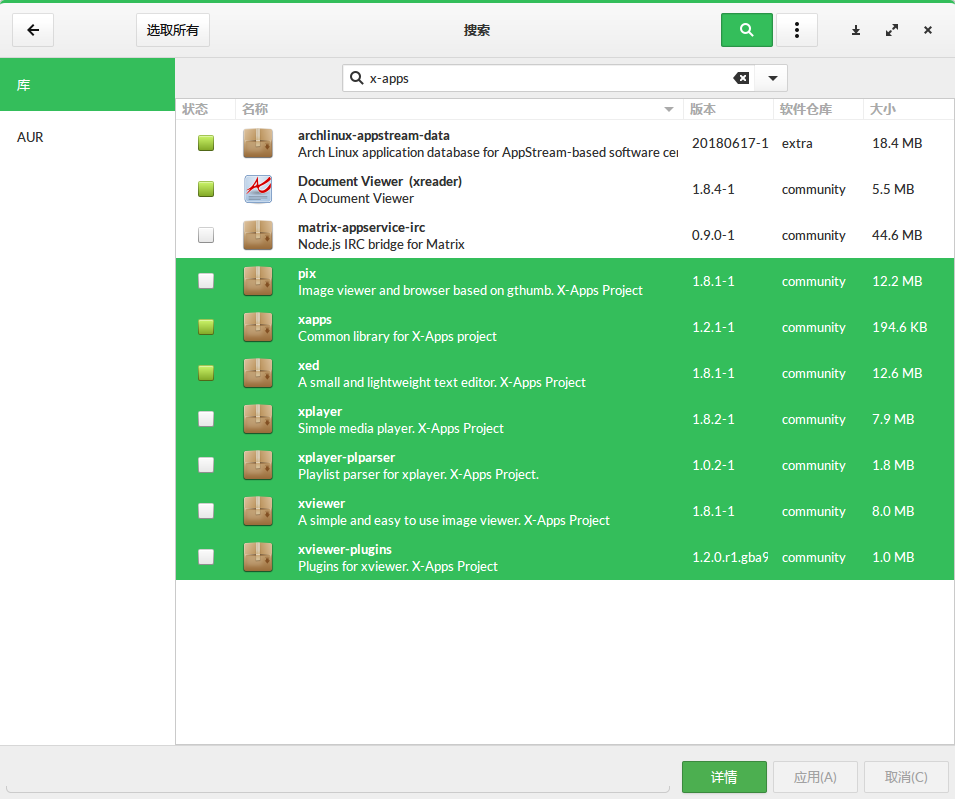Screen dimensions: 955x799
Task: Check the xviewer-plugins checkbox
Action: 206,557
